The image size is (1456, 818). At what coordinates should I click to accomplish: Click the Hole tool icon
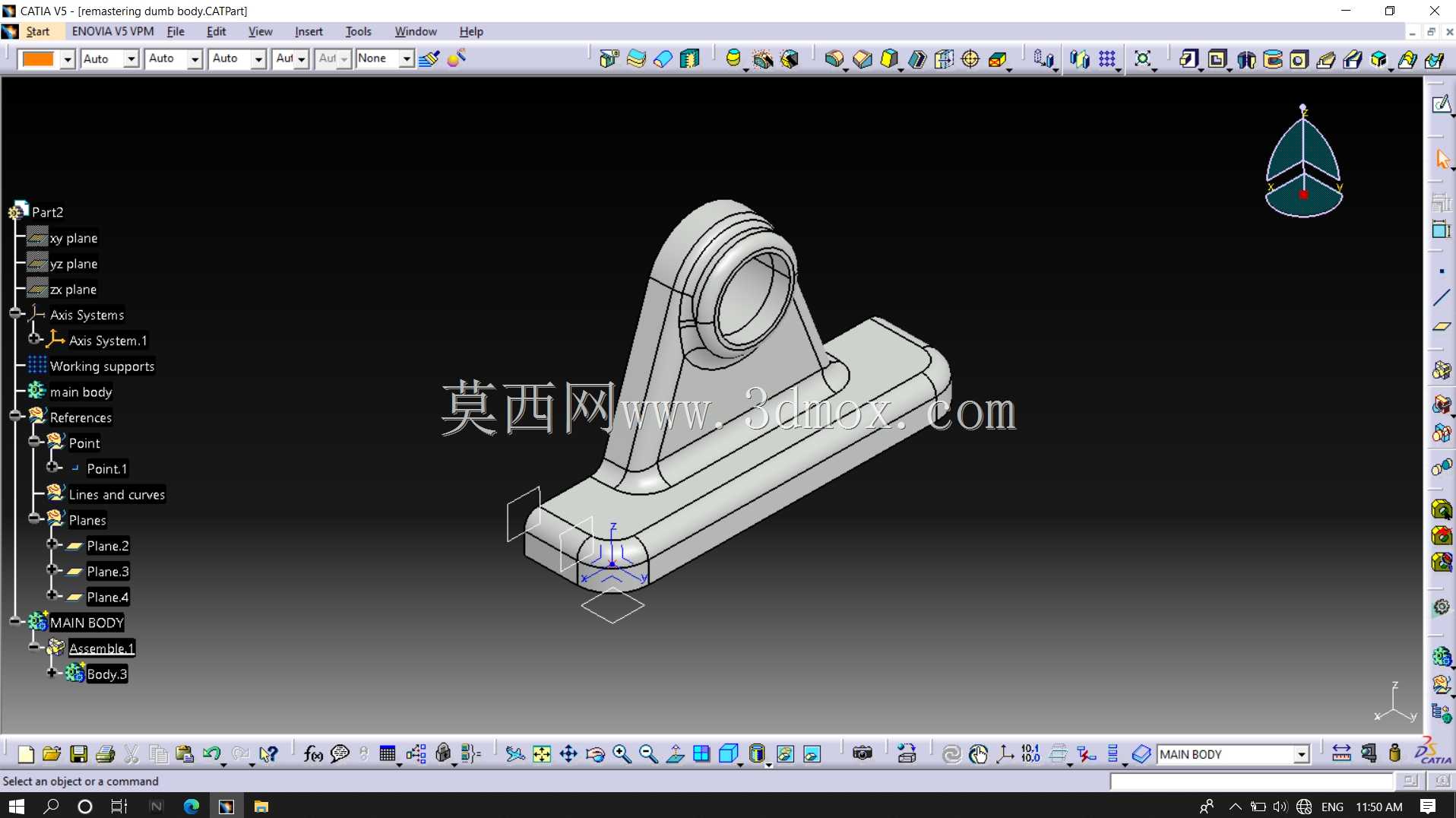1299,59
